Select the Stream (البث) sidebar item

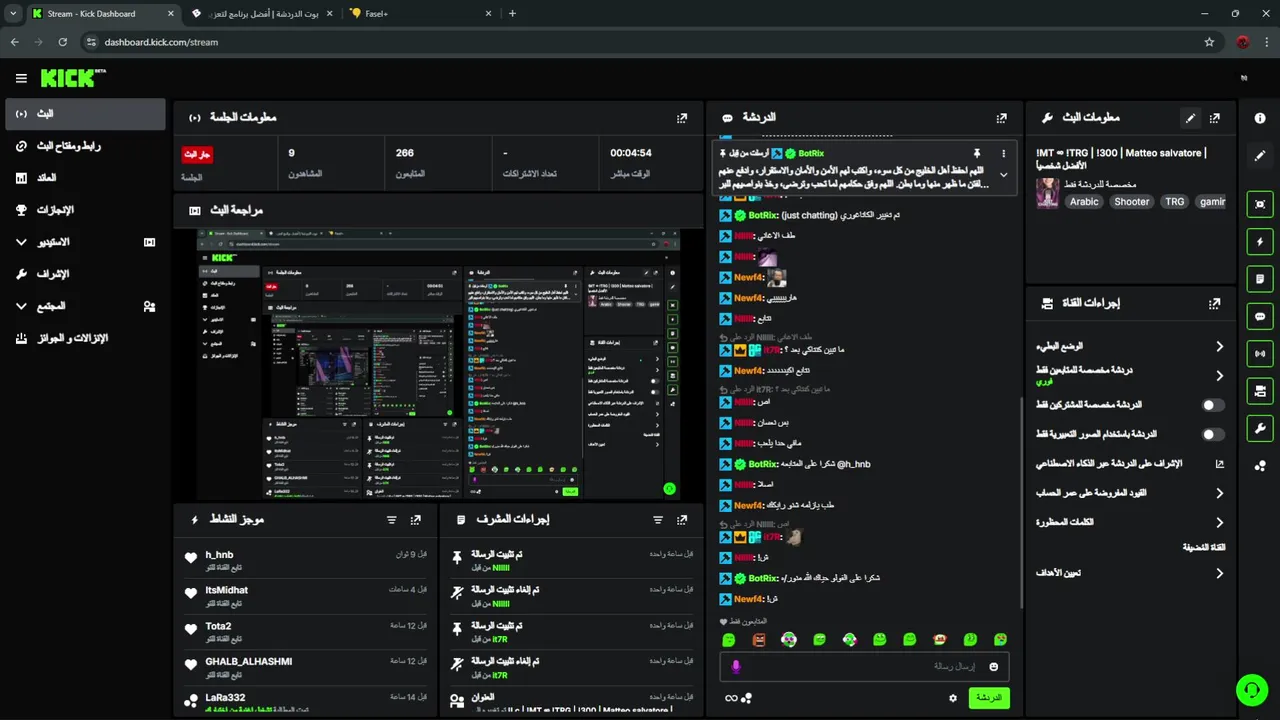[85, 114]
